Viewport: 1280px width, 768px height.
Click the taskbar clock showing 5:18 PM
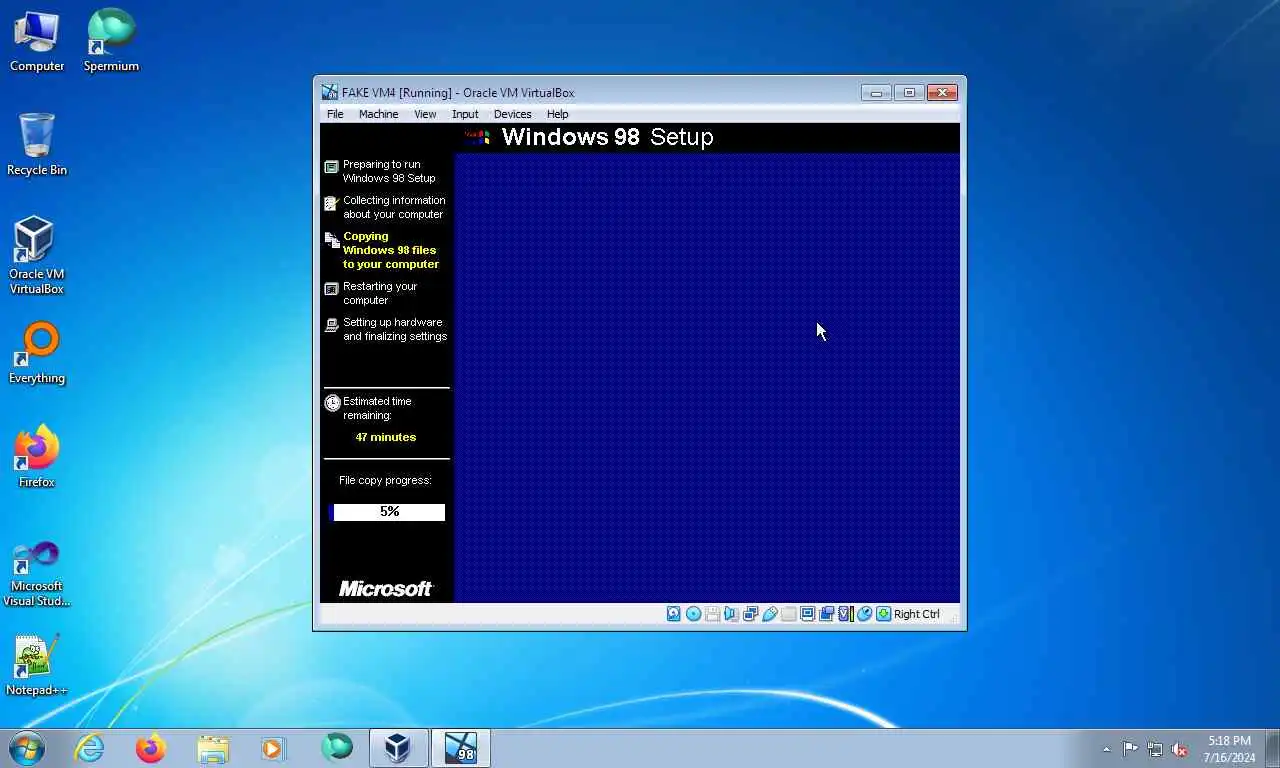point(1229,749)
